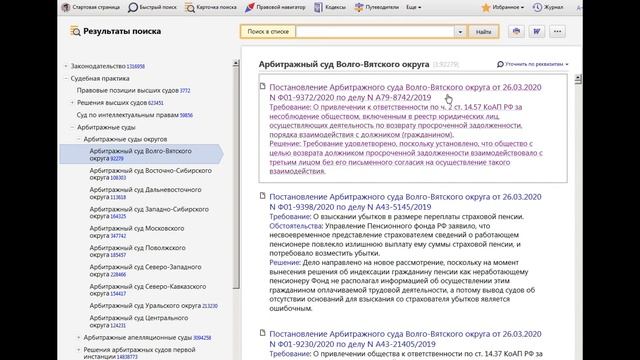Open Журнал history

click(548, 7)
